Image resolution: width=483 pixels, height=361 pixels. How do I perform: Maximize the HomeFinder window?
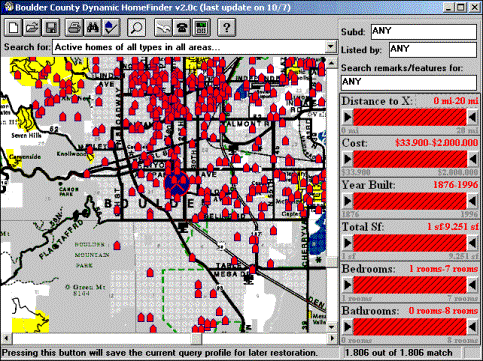coord(461,7)
